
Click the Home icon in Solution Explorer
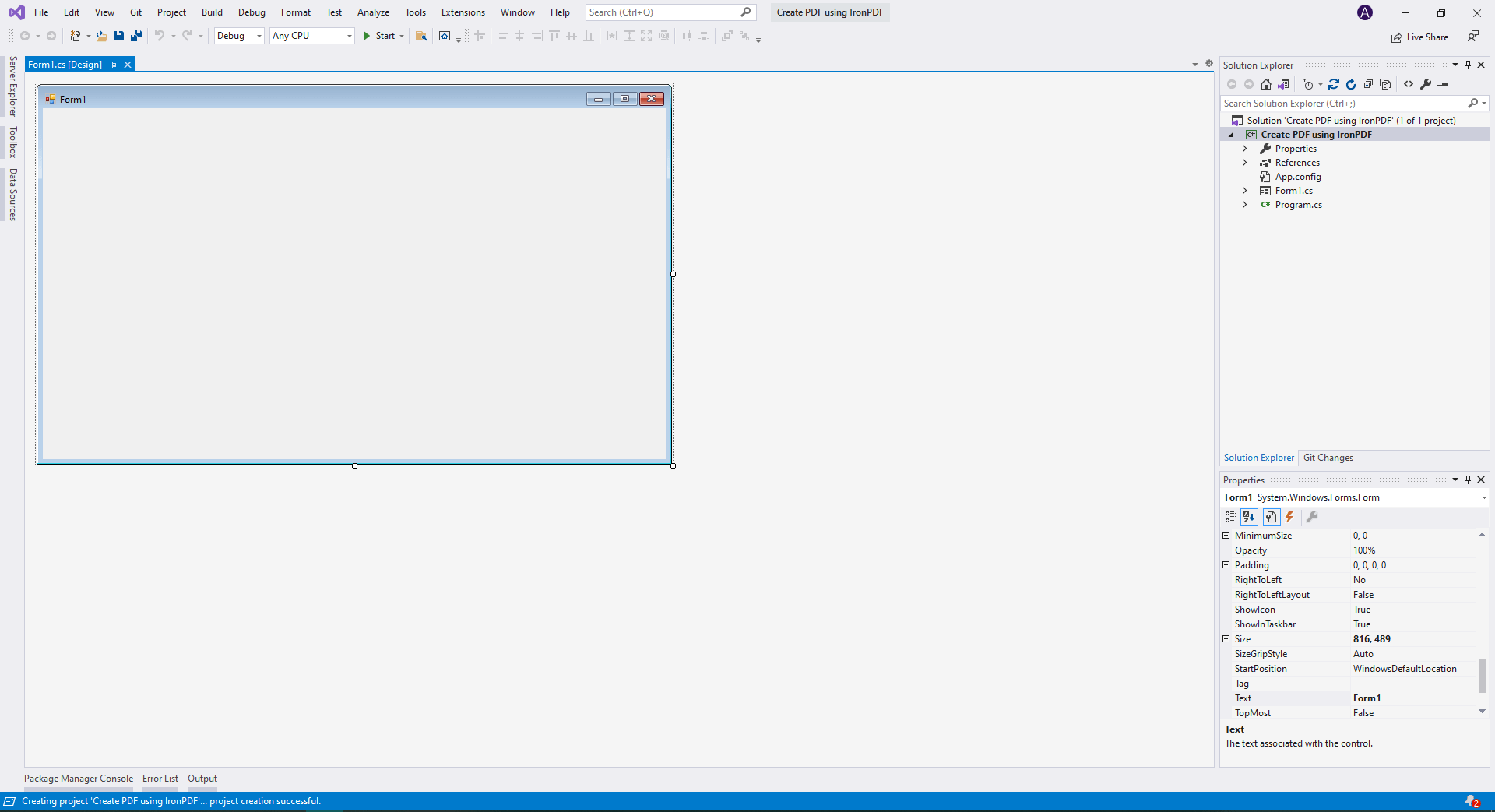pos(1266,84)
